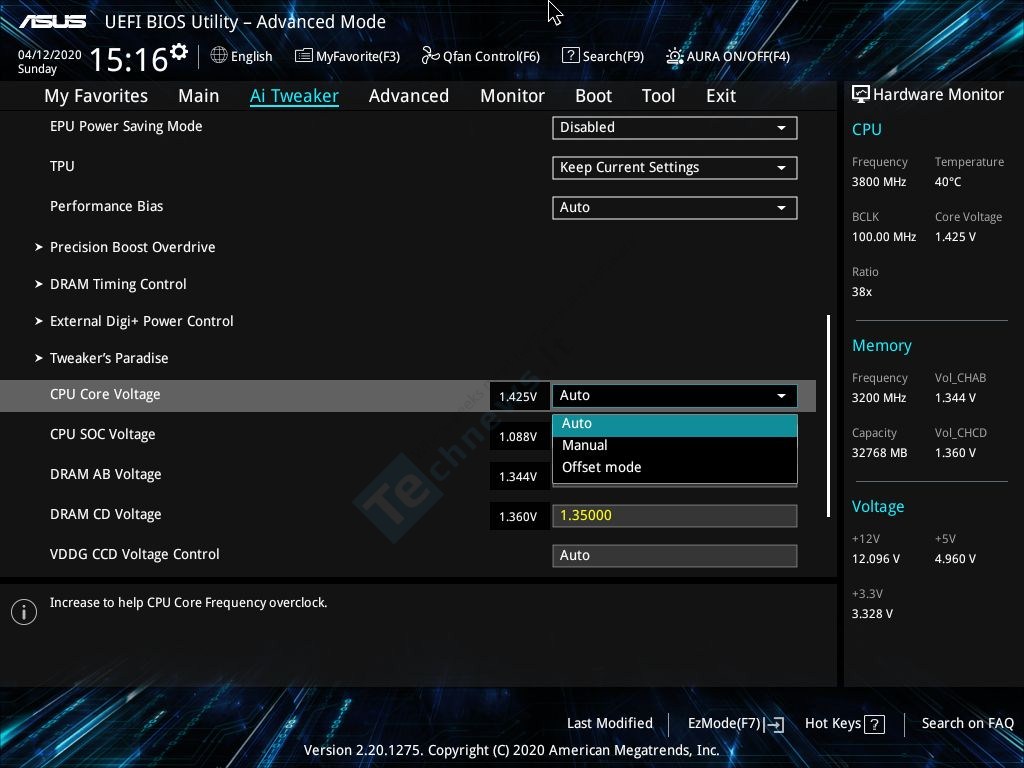This screenshot has width=1024, height=768.
Task: Click the settings gear next to the clock
Action: point(179,51)
